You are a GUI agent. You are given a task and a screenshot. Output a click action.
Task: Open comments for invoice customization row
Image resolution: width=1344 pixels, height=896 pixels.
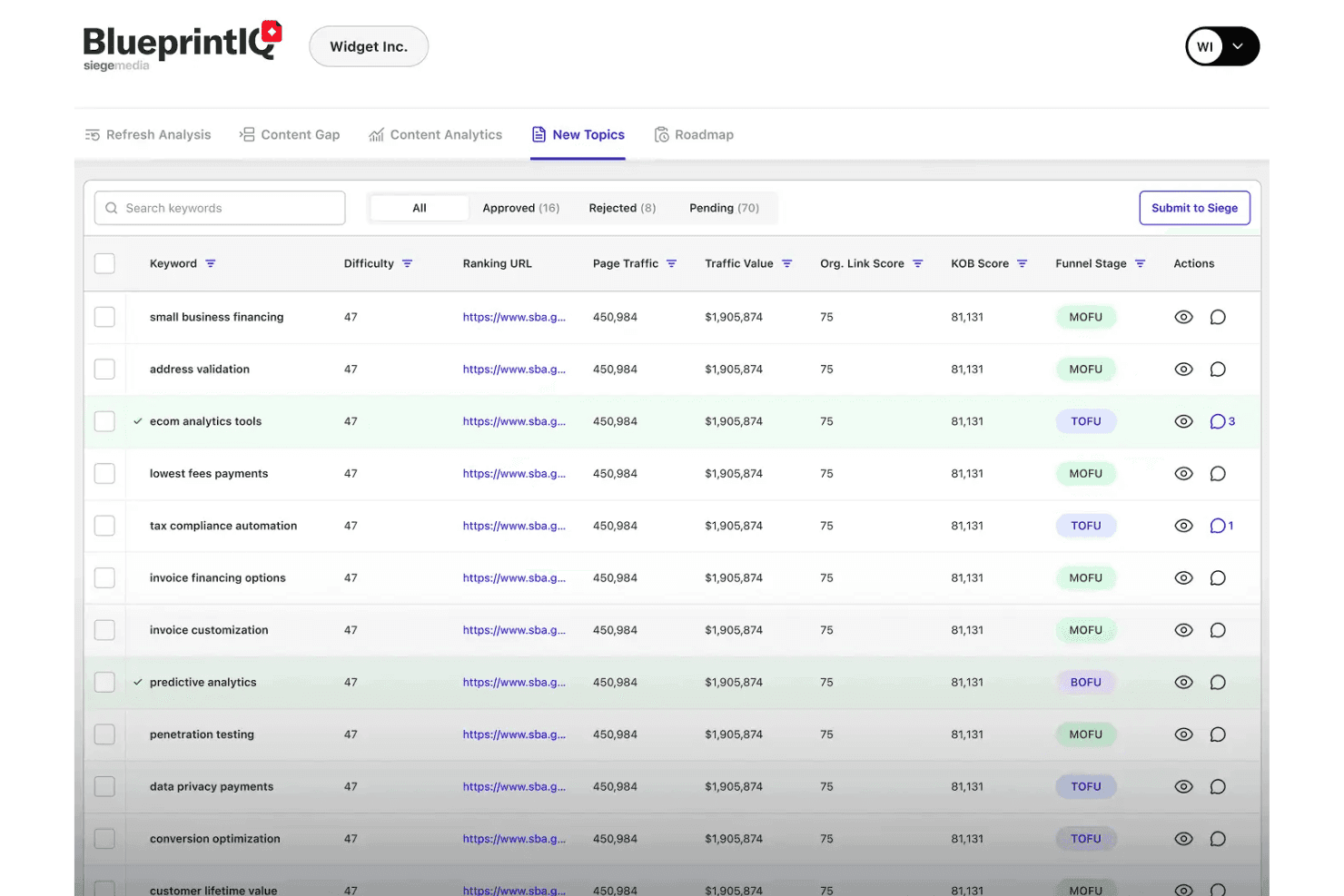click(x=1218, y=630)
